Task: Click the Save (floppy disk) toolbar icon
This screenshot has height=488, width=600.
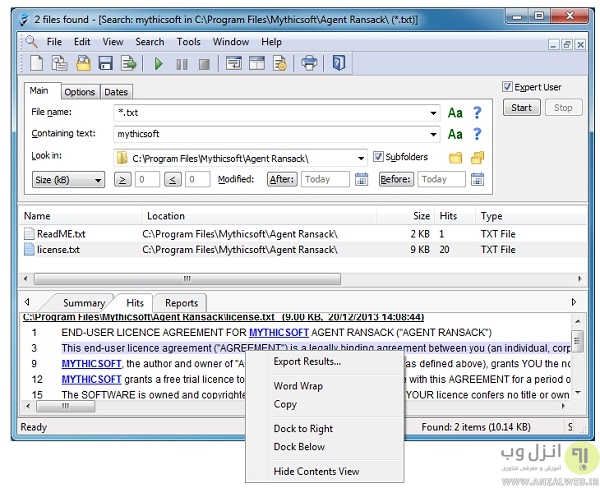Action: [107, 64]
